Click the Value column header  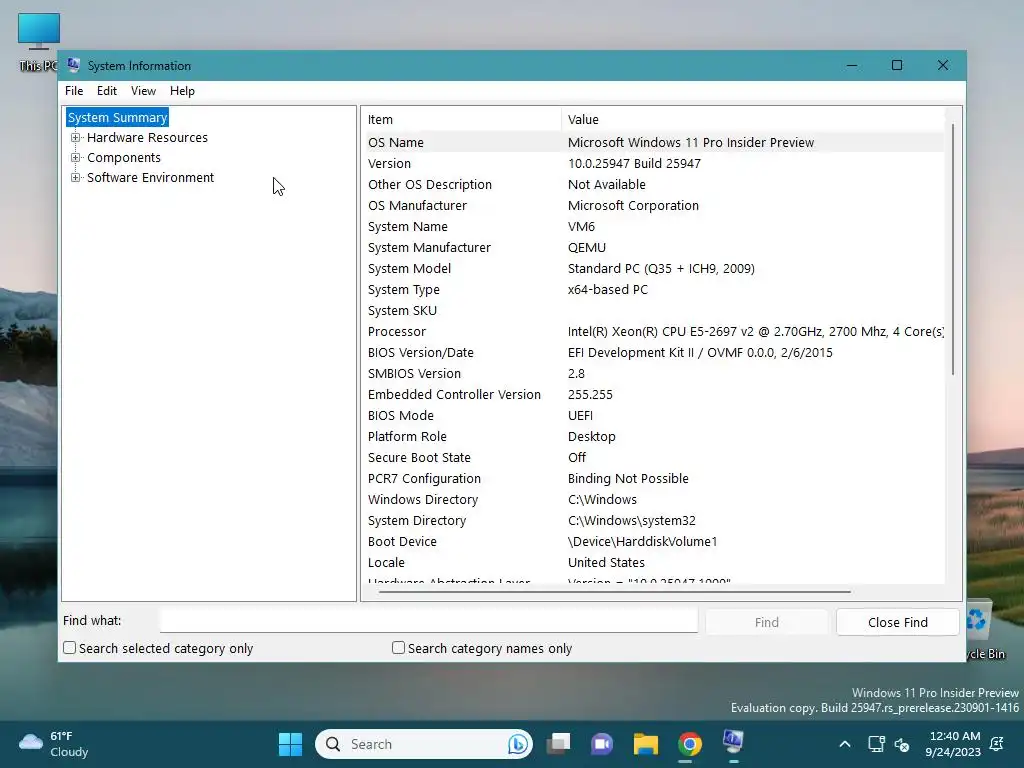point(753,120)
